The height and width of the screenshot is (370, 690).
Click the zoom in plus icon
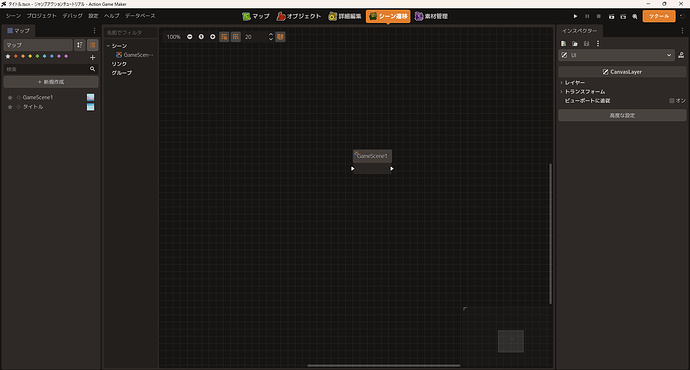point(213,37)
